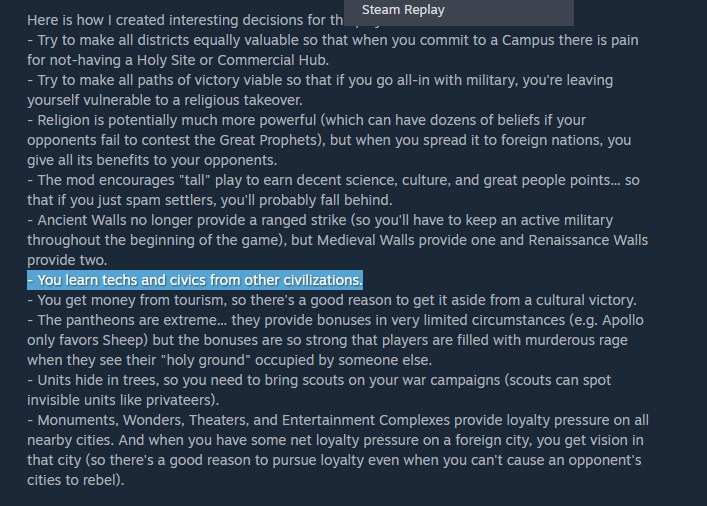Viewport: 707px width, 506px height.
Task: Click the 'money from tourism' line
Action: click(332, 300)
